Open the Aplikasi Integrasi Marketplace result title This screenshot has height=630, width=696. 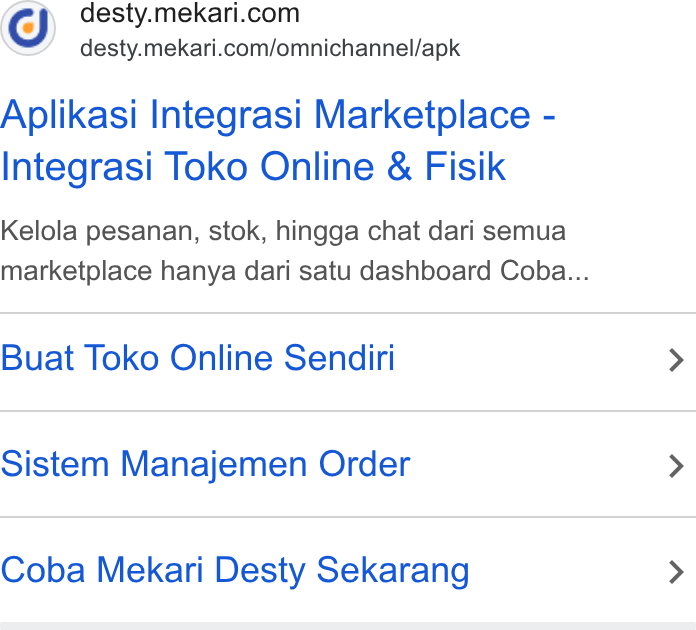[278, 140]
